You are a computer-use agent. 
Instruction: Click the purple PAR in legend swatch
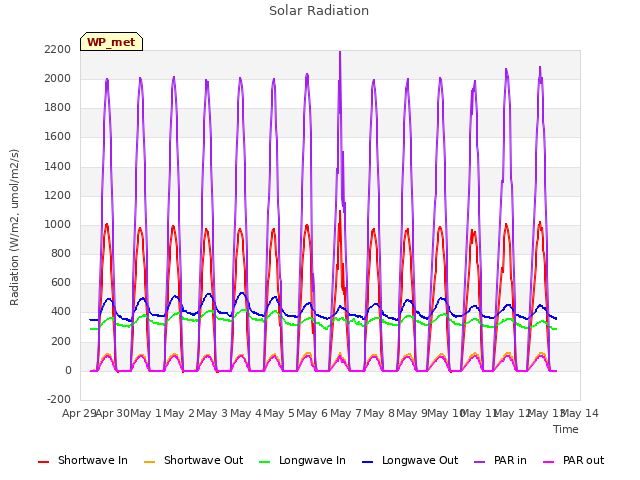[x=480, y=462]
